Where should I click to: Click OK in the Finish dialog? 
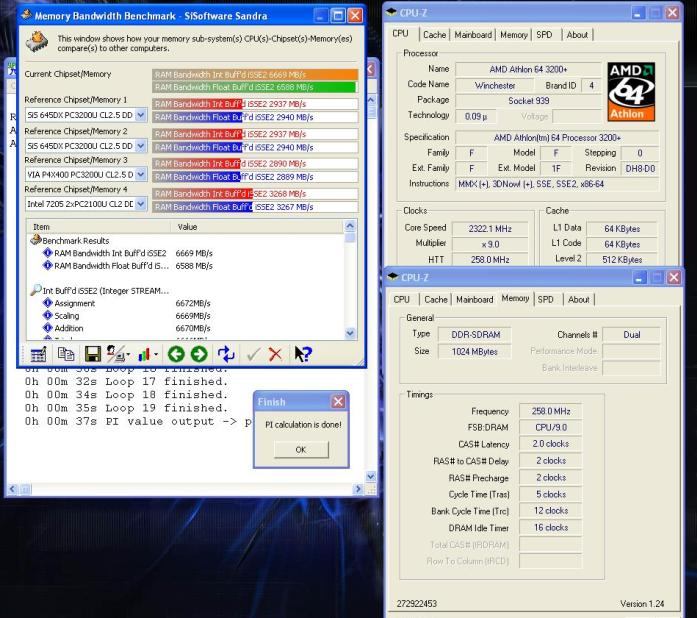(x=301, y=449)
